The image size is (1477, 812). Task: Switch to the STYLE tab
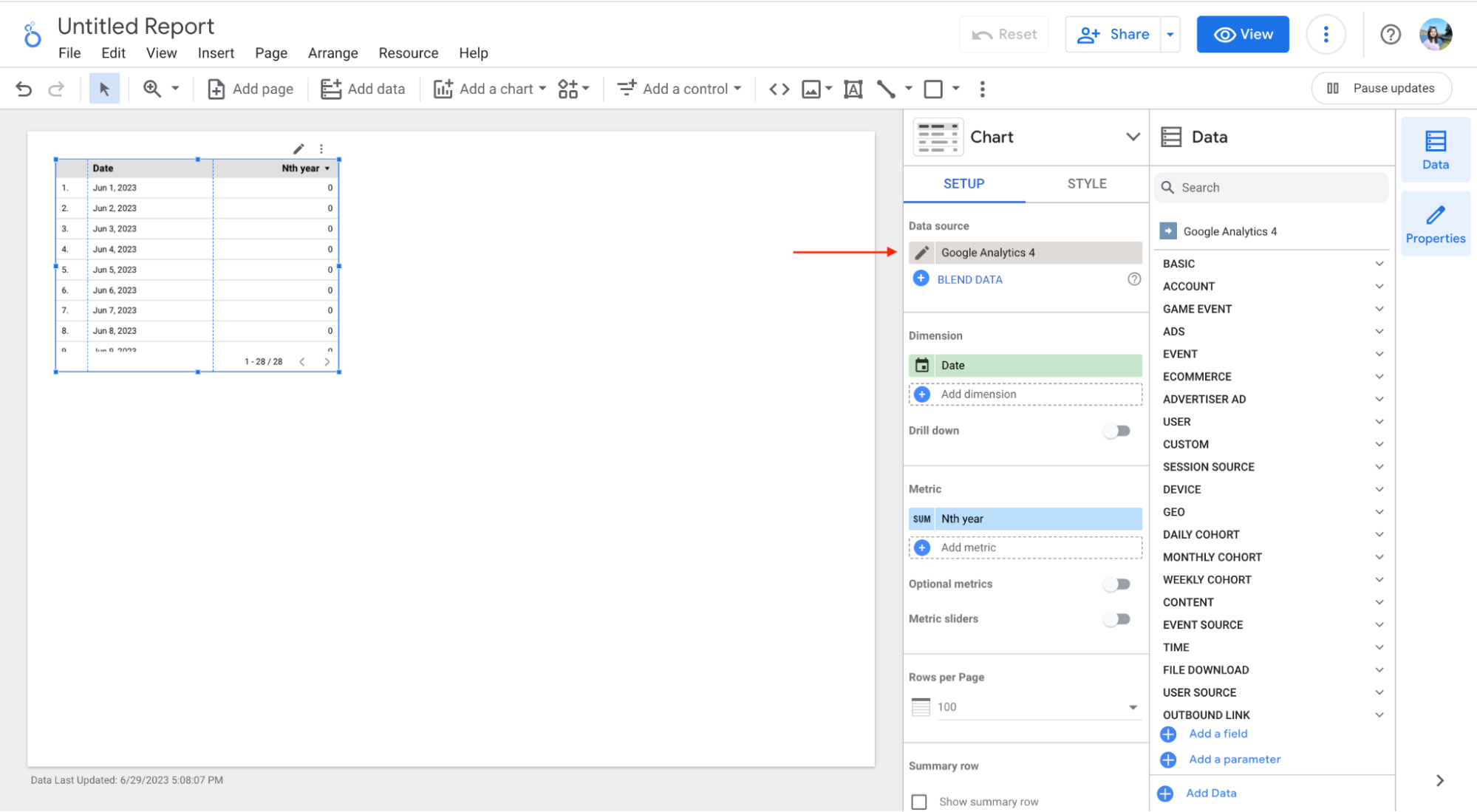point(1086,183)
